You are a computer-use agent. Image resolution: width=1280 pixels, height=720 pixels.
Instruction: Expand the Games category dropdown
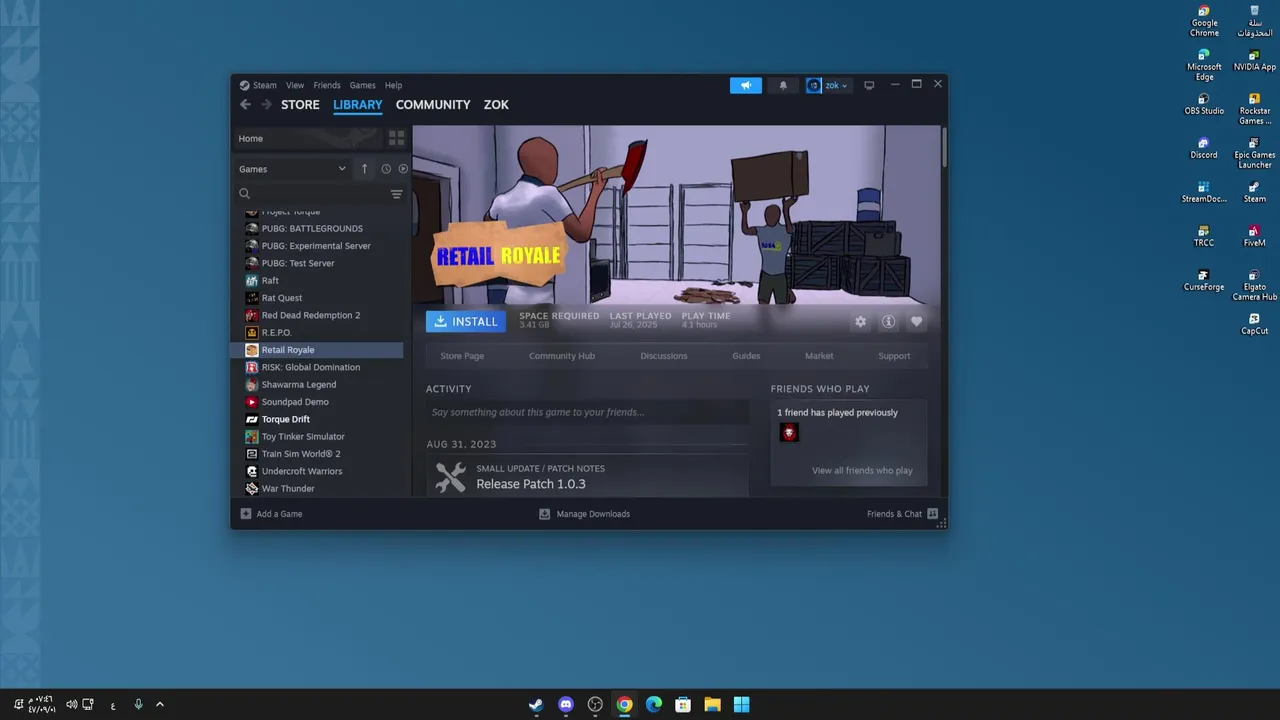[x=292, y=169]
